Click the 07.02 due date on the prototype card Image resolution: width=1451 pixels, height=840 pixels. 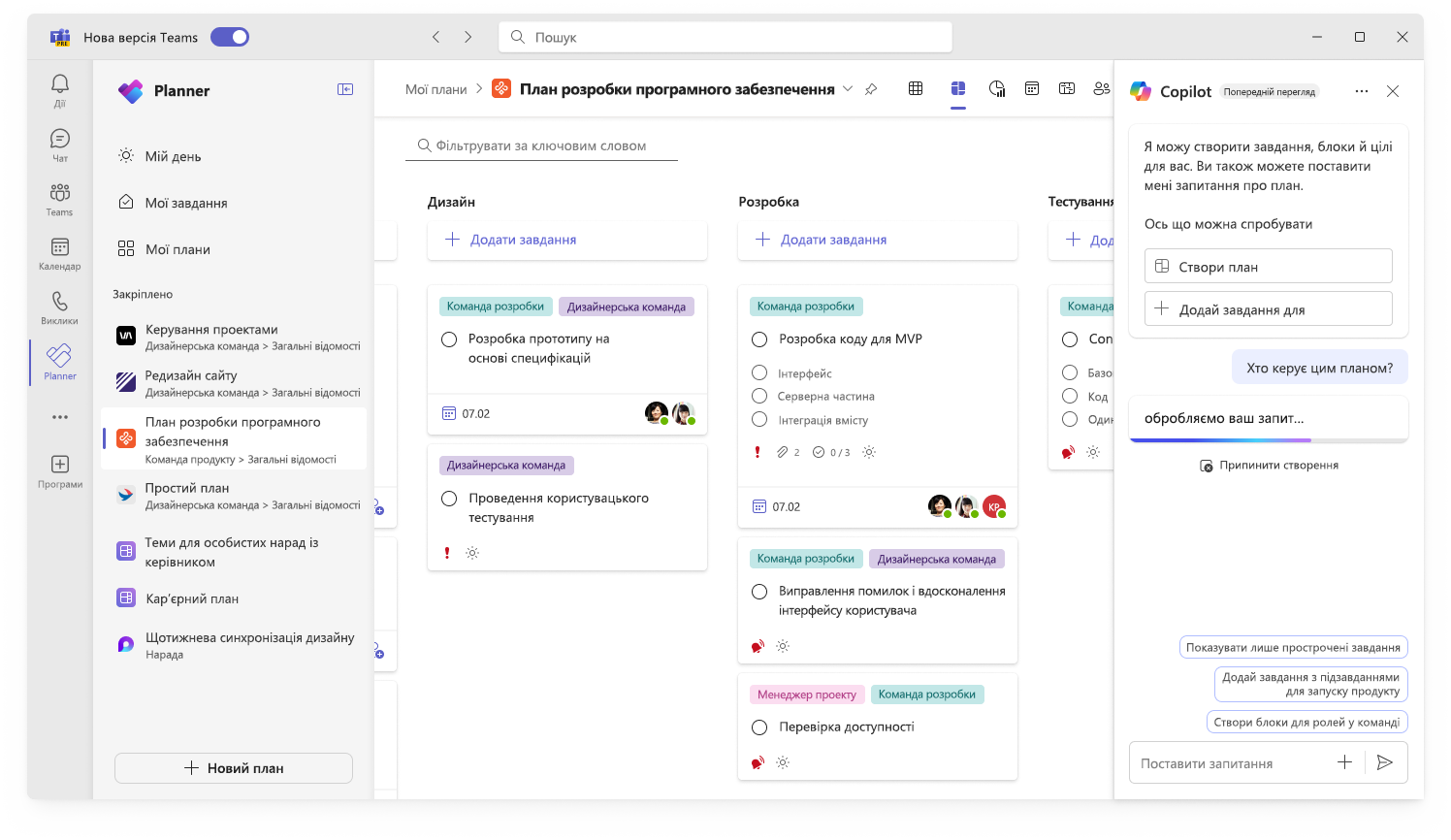click(467, 413)
